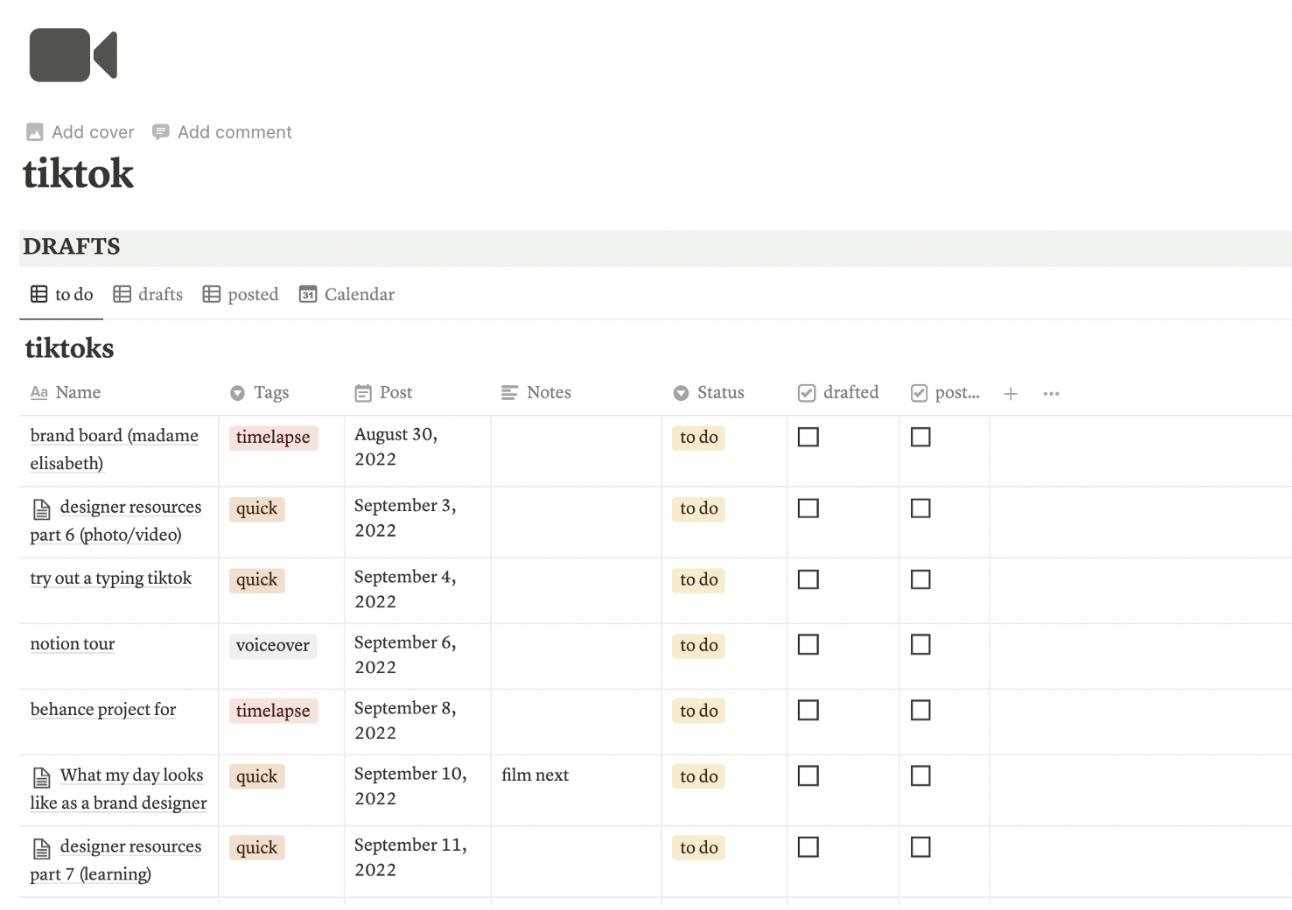
Task: Click to do status in behance project row
Action: (x=699, y=711)
